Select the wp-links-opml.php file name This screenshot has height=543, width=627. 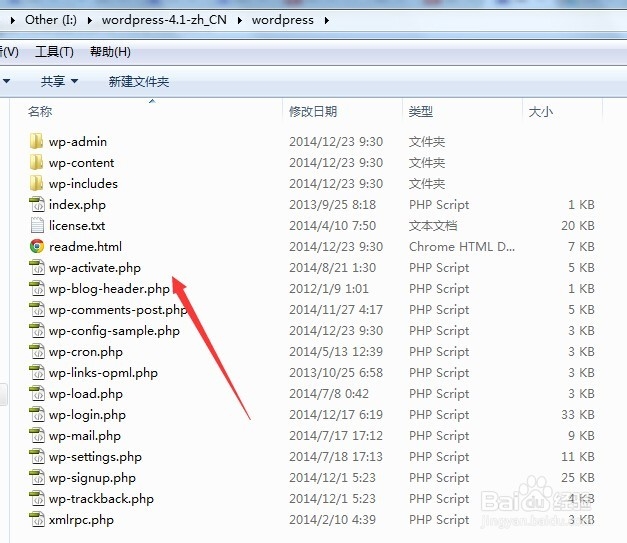[103, 373]
